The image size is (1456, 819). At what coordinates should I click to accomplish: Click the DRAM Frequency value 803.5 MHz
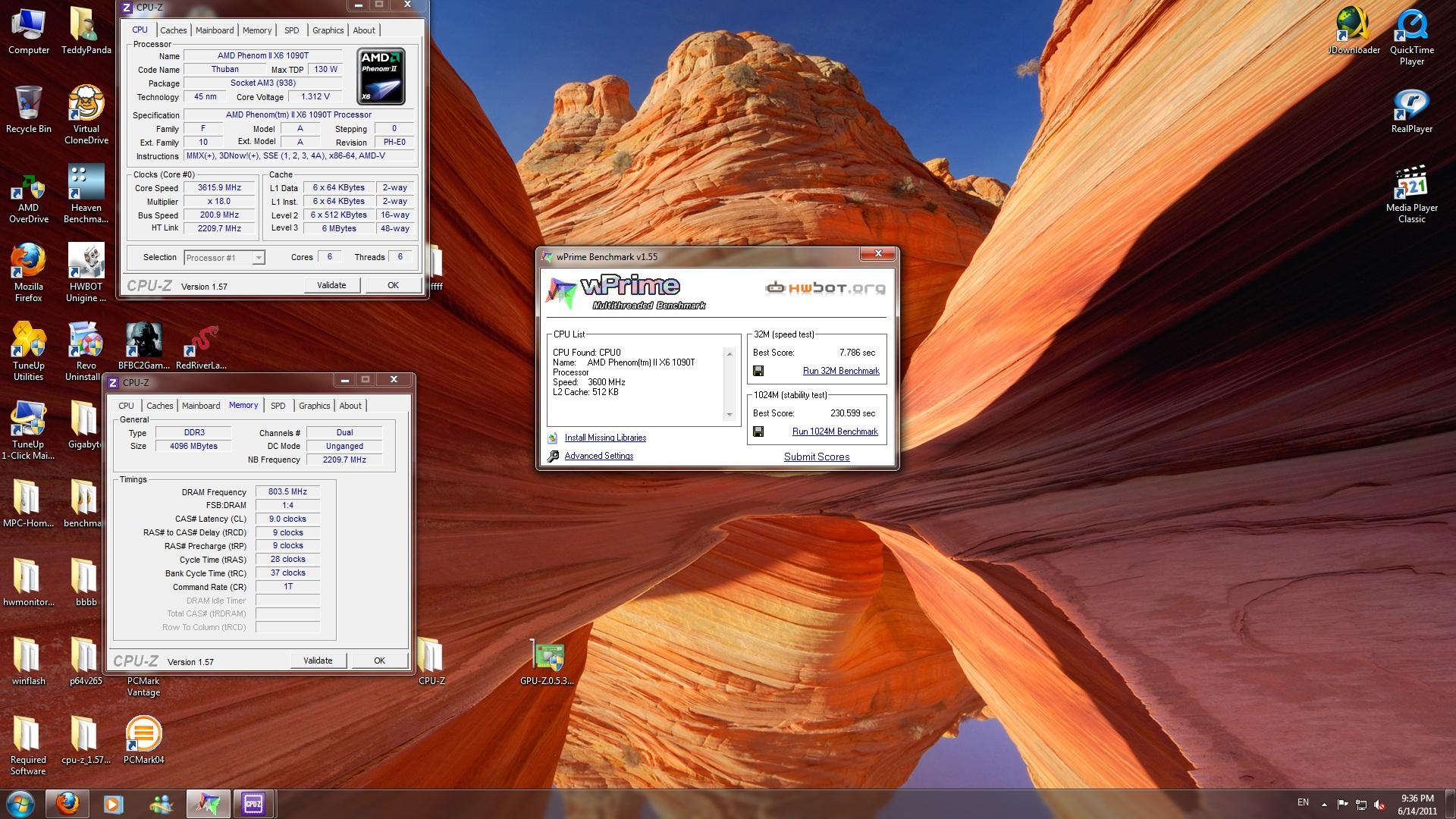coord(287,491)
